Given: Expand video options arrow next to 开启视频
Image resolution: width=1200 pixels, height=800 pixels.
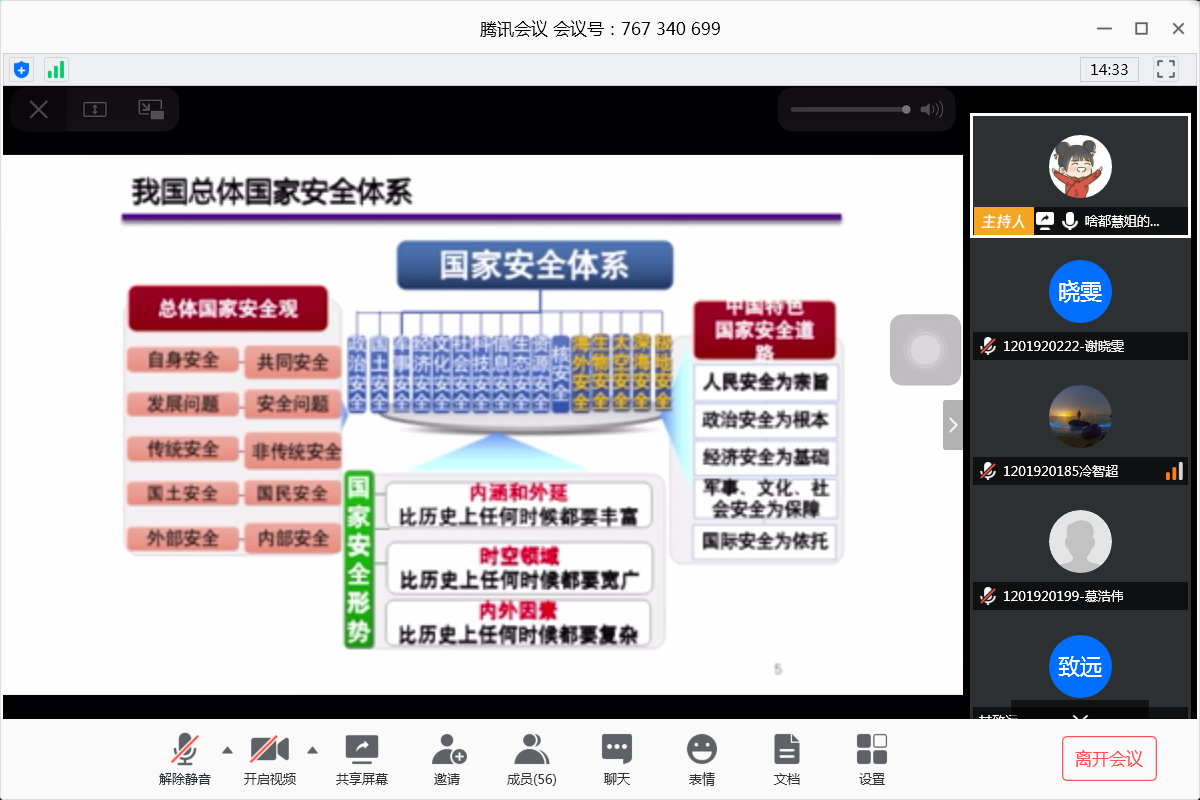Looking at the screenshot, I should pyautogui.click(x=312, y=749).
